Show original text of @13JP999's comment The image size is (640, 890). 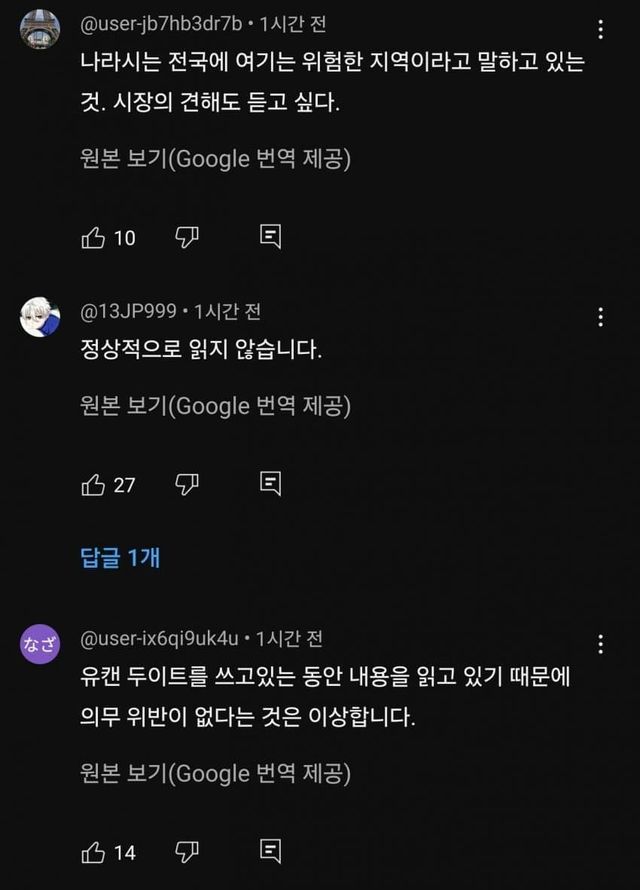[x=215, y=405]
